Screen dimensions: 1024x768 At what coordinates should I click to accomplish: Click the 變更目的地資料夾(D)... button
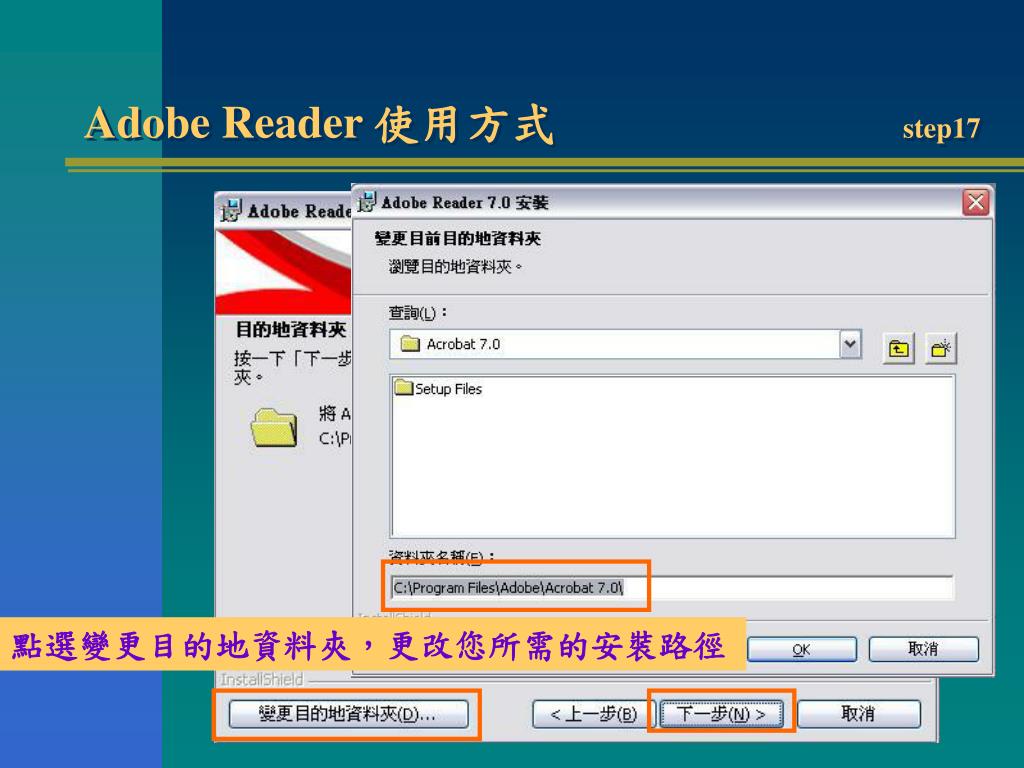(x=348, y=714)
